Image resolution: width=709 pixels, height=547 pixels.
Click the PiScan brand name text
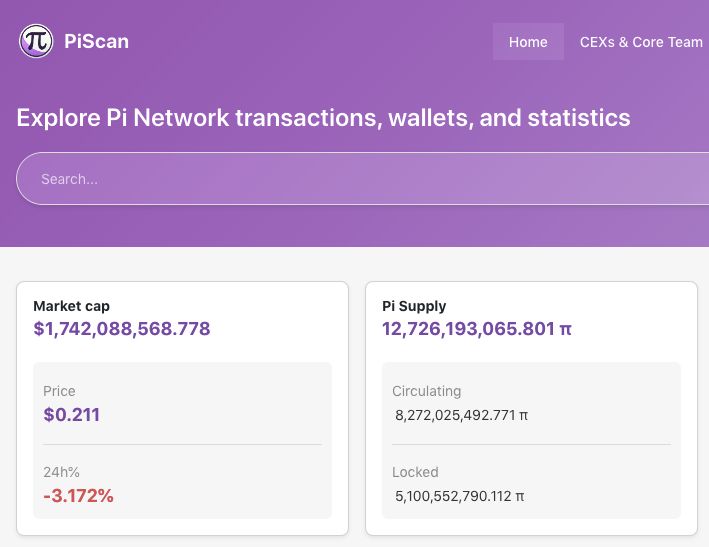(96, 42)
